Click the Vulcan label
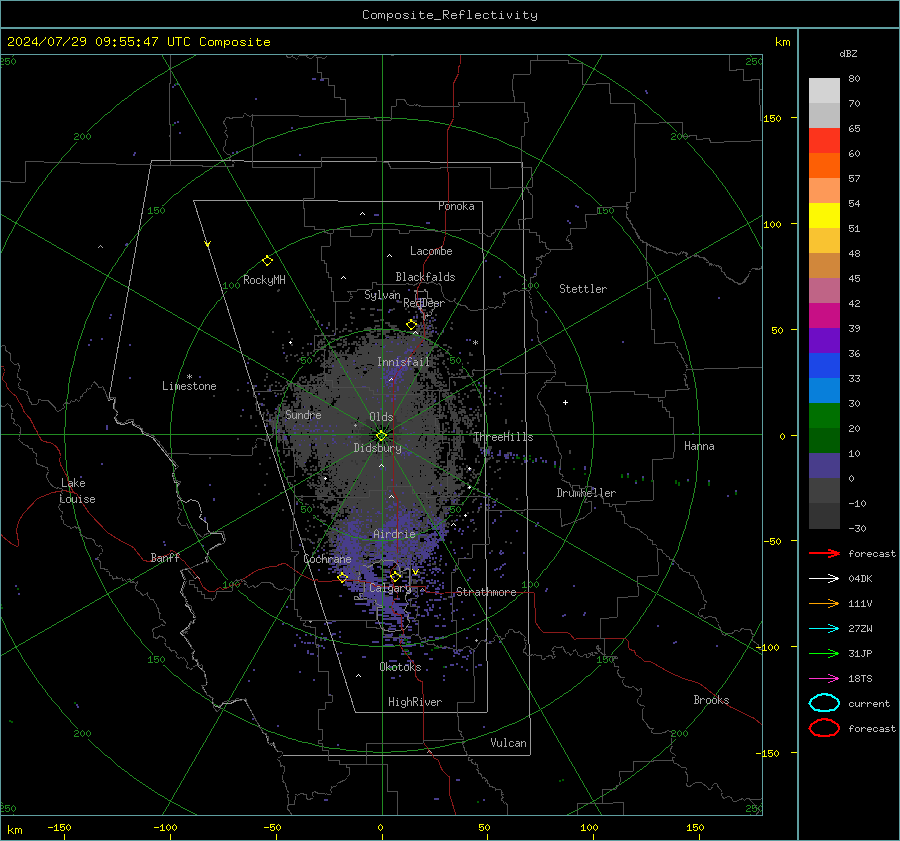 pyautogui.click(x=508, y=743)
